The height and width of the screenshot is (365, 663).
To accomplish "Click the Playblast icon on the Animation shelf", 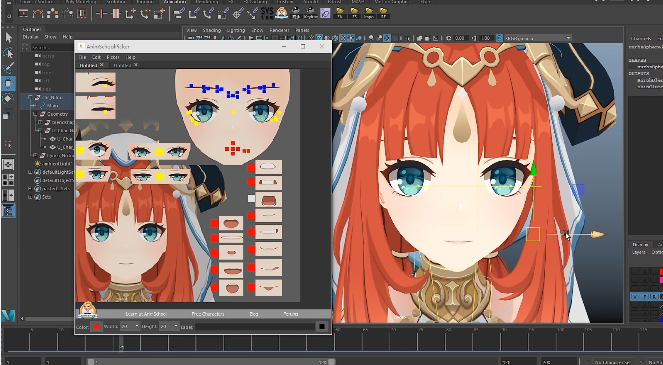I will pos(24,13).
